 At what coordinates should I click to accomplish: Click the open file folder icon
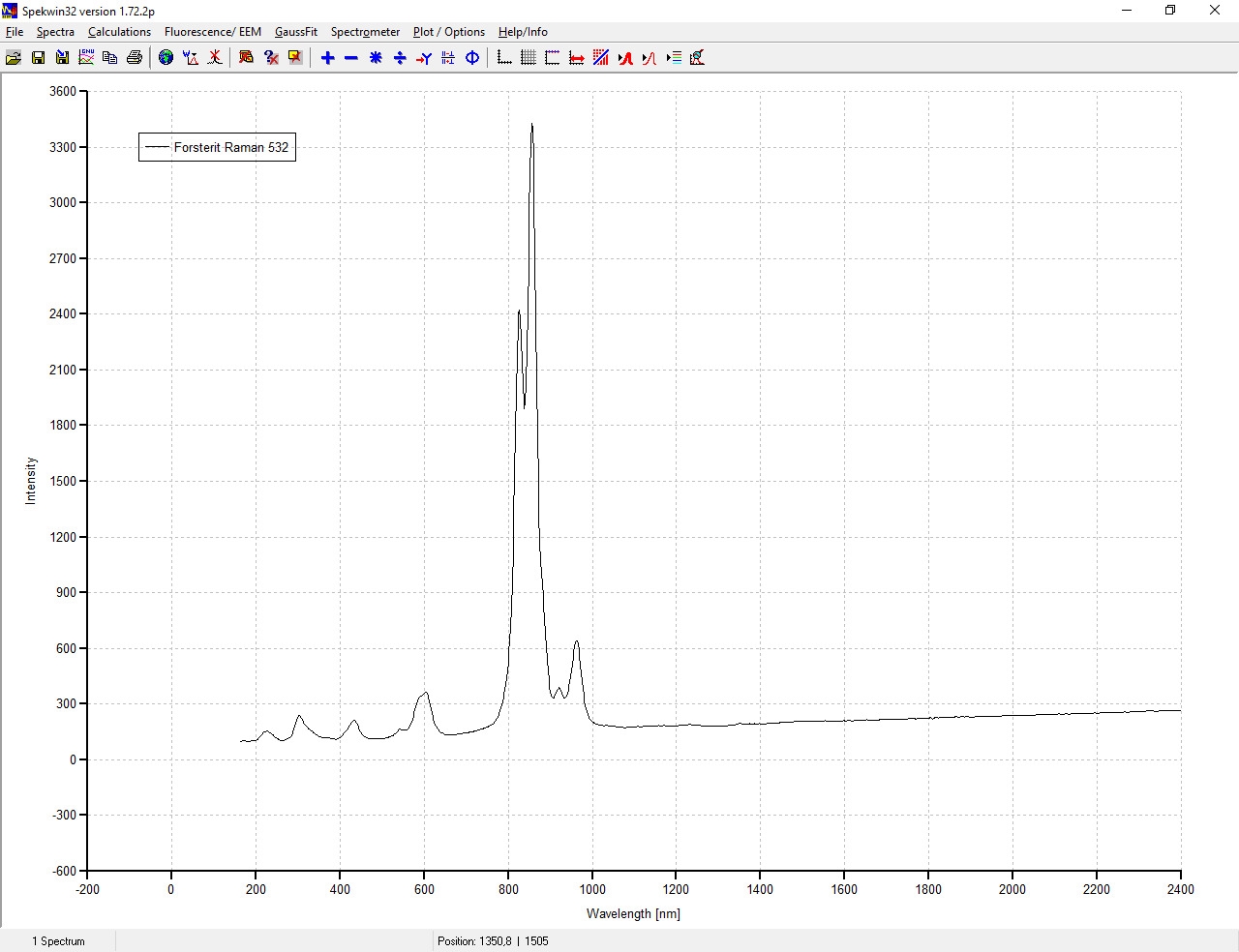(14, 58)
